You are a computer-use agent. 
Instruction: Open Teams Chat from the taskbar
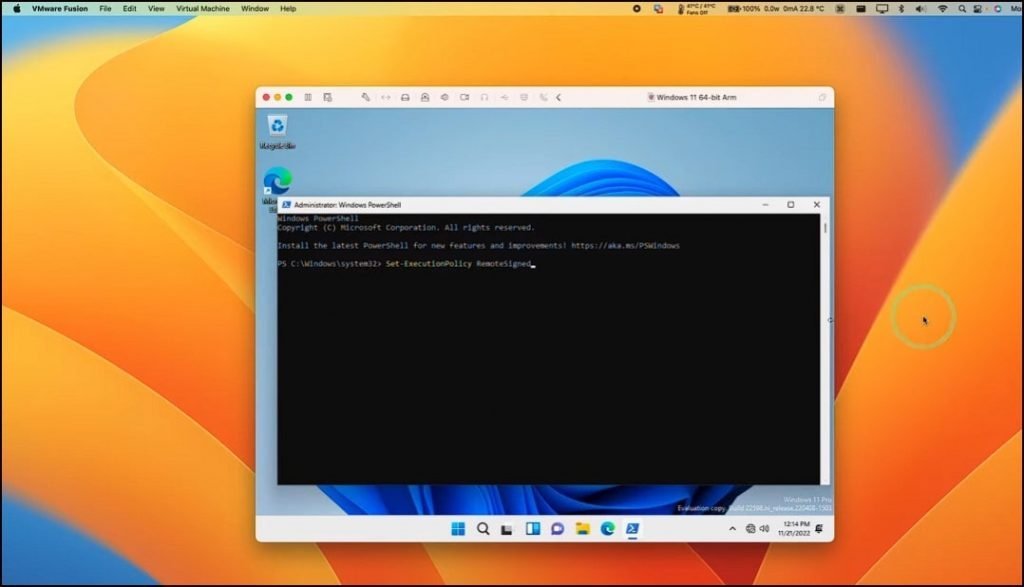[557, 528]
